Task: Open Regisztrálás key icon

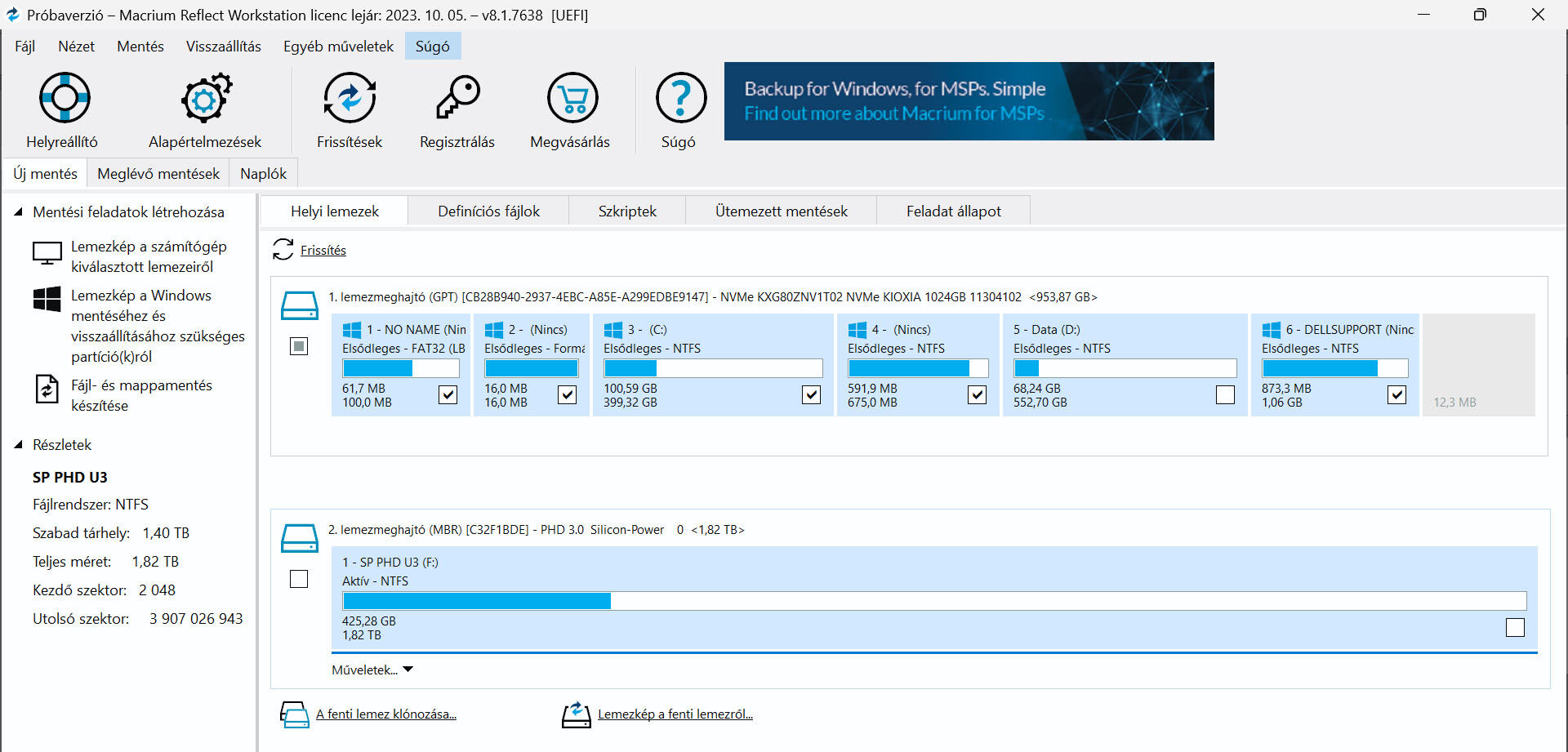Action: pyautogui.click(x=457, y=98)
